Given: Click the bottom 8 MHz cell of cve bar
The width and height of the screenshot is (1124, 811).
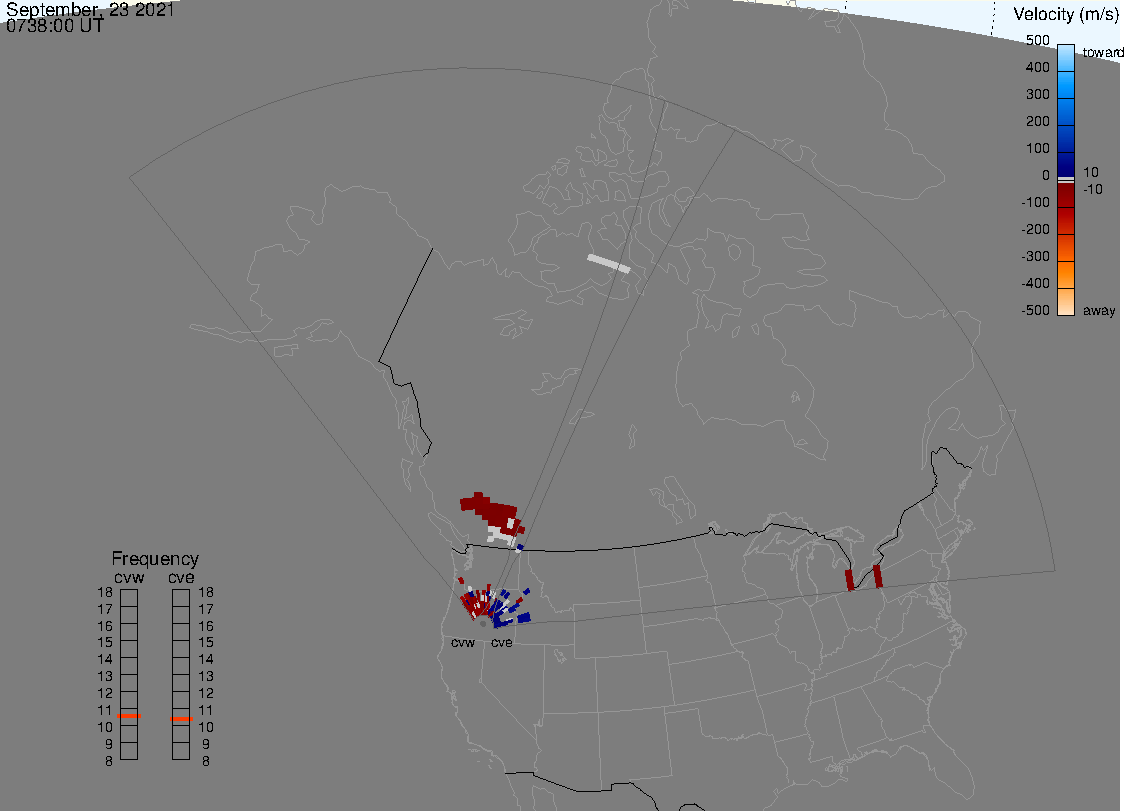Looking at the screenshot, I should (x=181, y=751).
